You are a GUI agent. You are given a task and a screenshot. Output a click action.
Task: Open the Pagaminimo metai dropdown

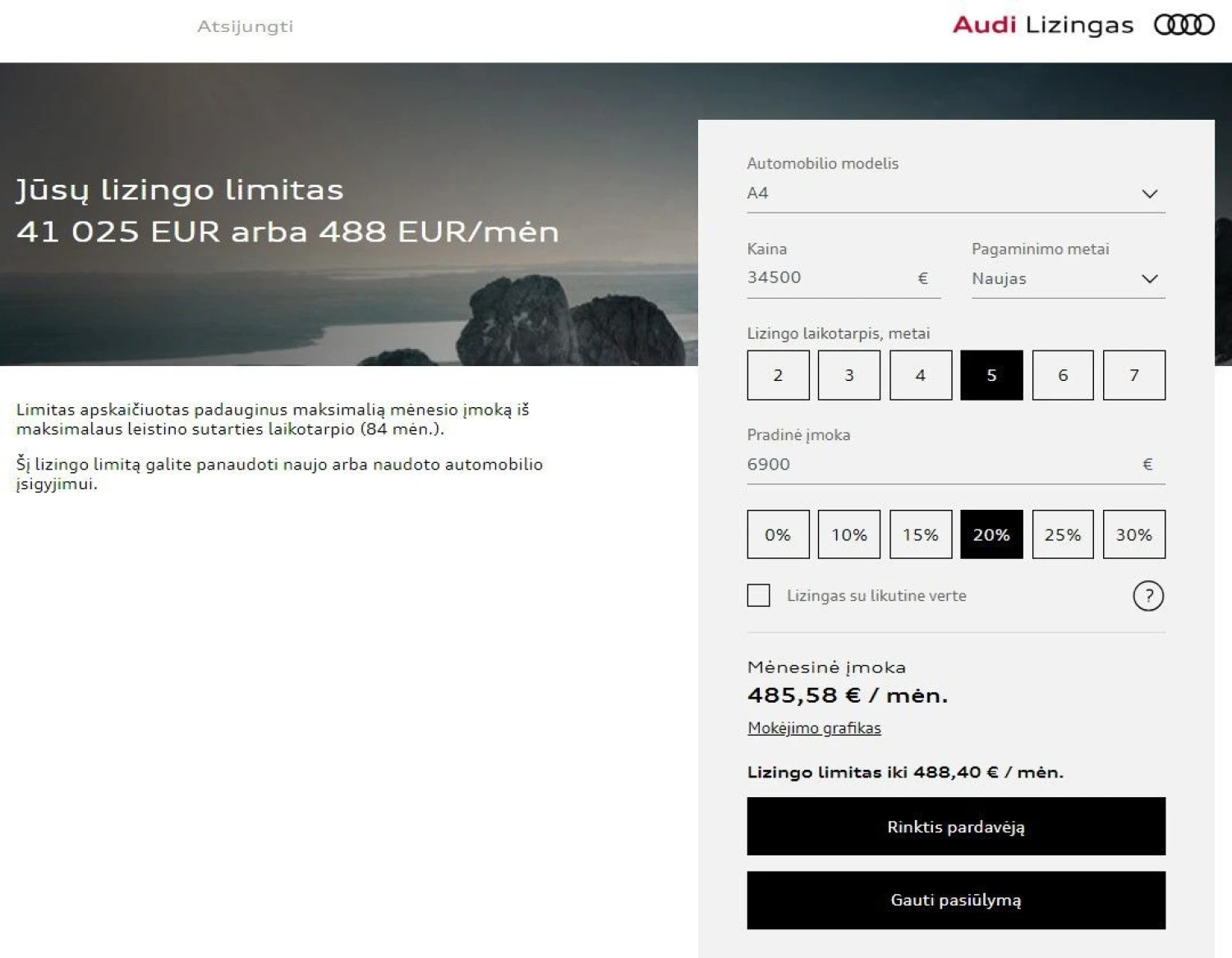pyautogui.click(x=1068, y=279)
